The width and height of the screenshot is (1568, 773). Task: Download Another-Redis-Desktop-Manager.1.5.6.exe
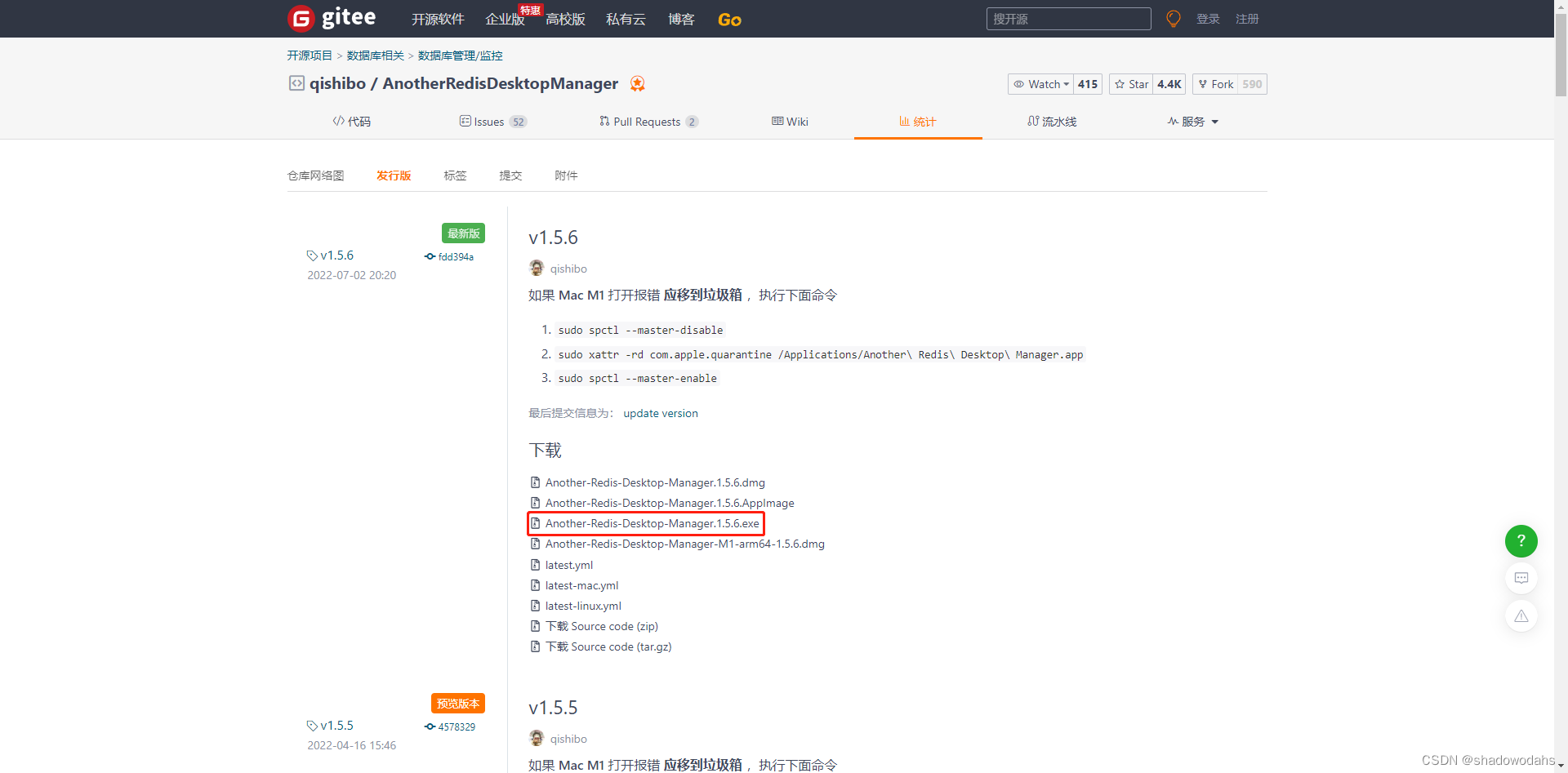click(x=653, y=523)
